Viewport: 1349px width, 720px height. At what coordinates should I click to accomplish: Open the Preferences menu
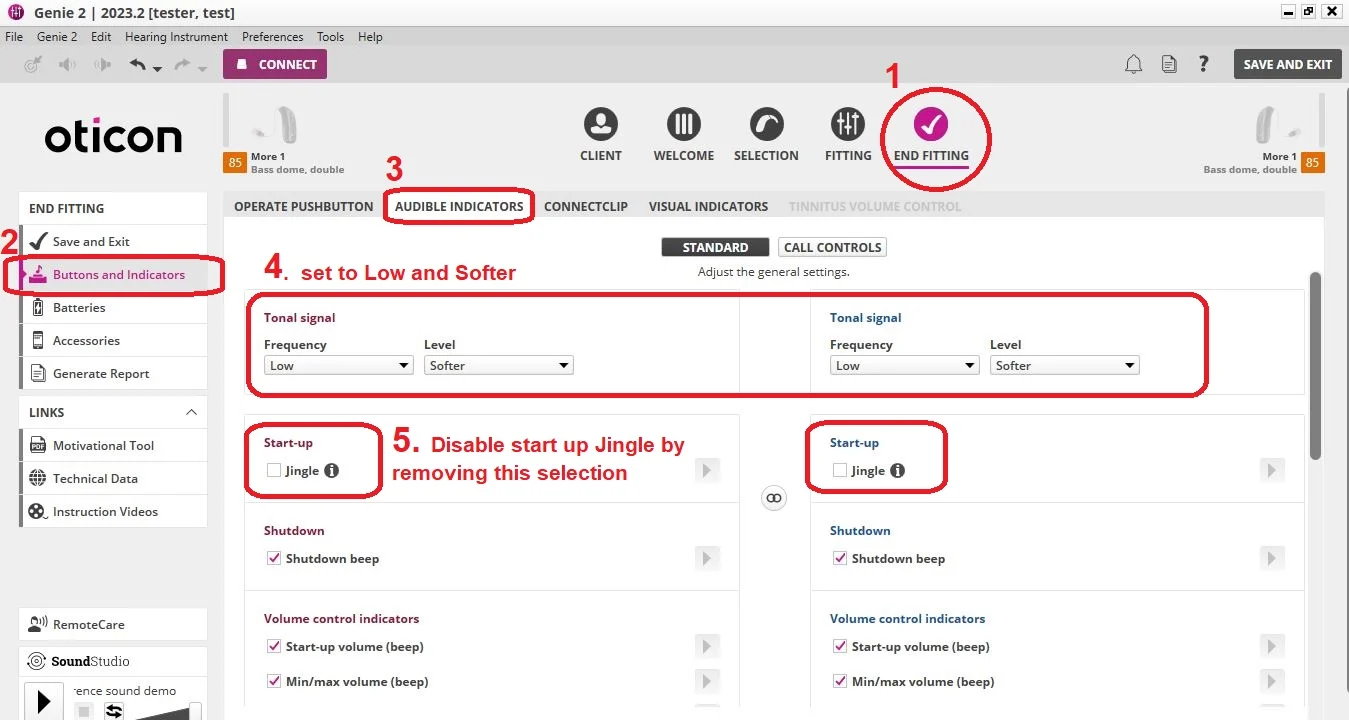(272, 37)
